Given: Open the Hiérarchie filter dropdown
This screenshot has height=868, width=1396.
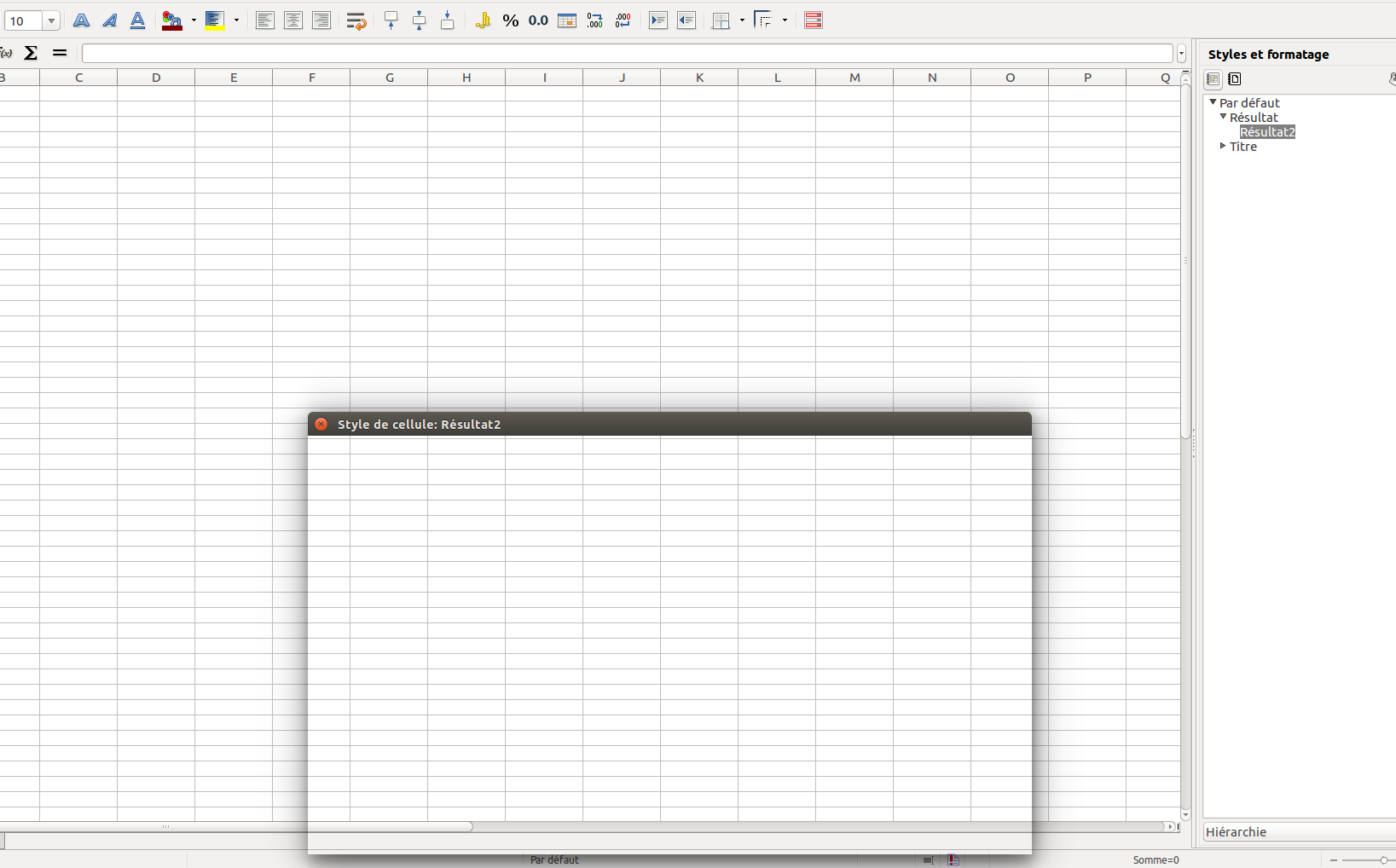Looking at the screenshot, I should (x=1300, y=832).
